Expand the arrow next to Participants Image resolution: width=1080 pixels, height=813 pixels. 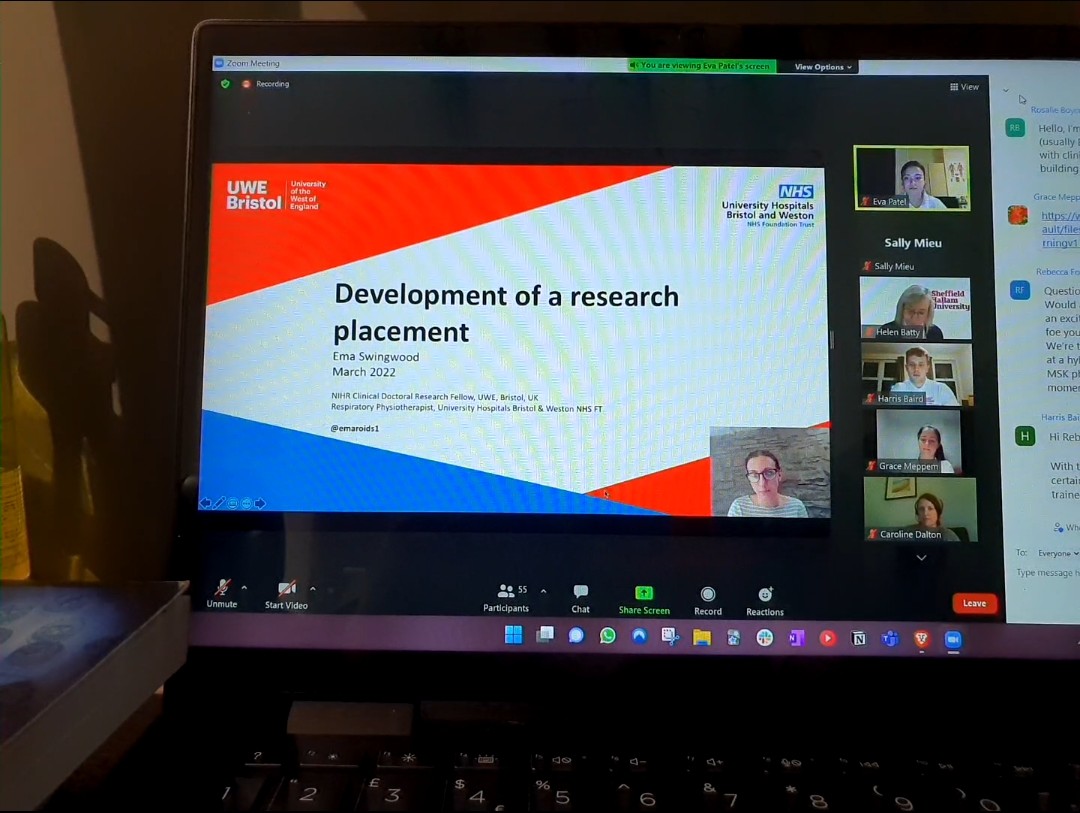[x=543, y=591]
